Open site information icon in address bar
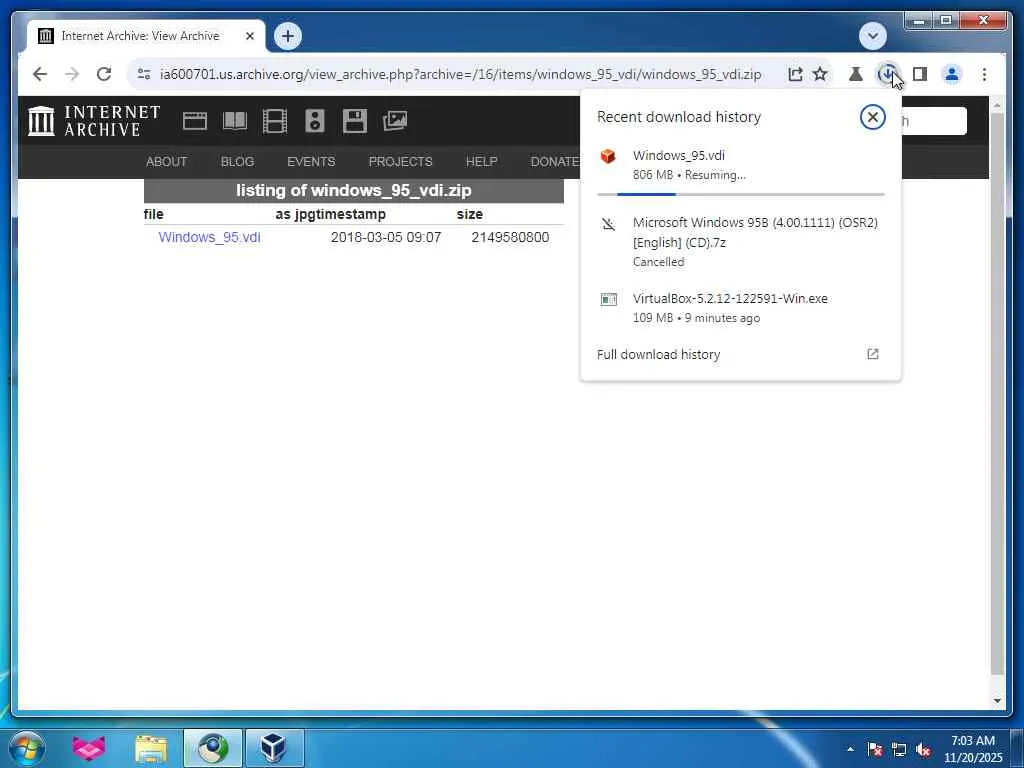The image size is (1024, 768). pyautogui.click(x=144, y=74)
